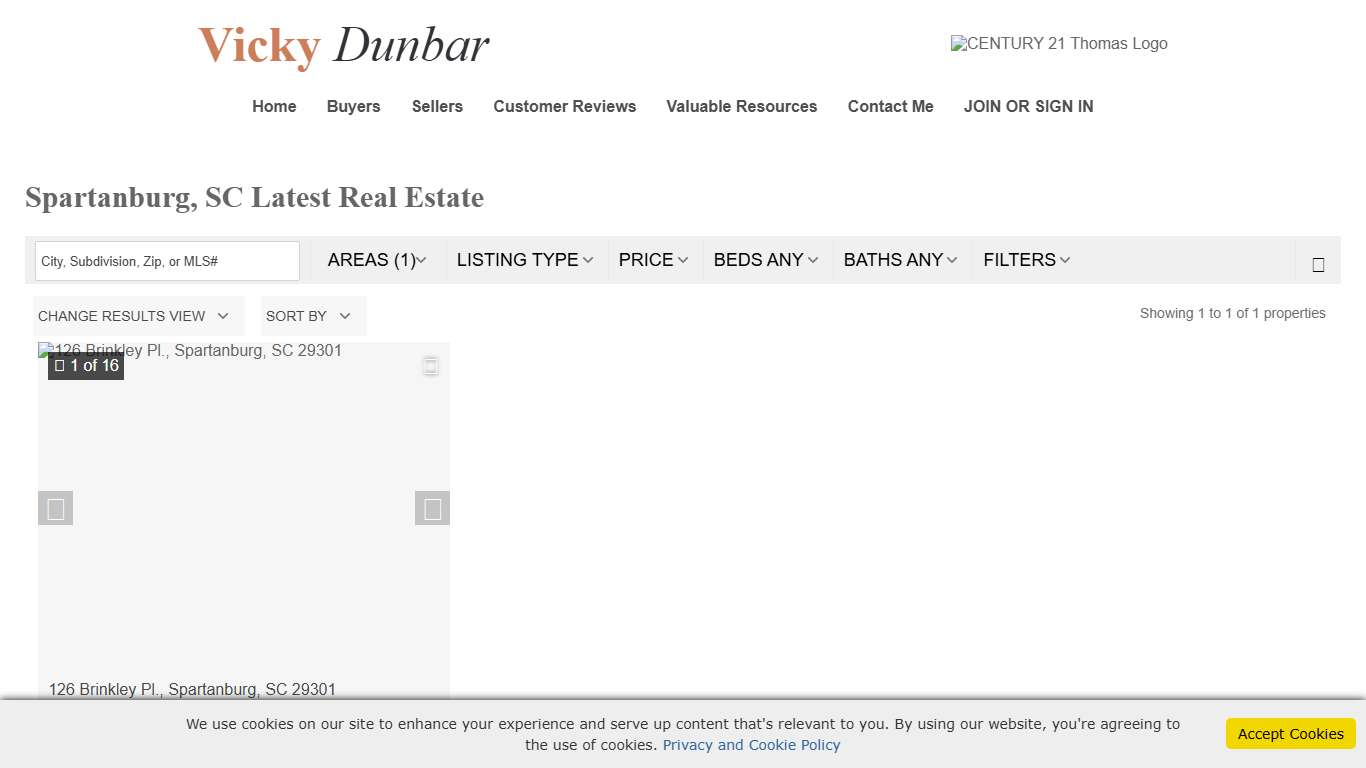
Task: Open the FILTERS dropdown
Action: (1027, 260)
